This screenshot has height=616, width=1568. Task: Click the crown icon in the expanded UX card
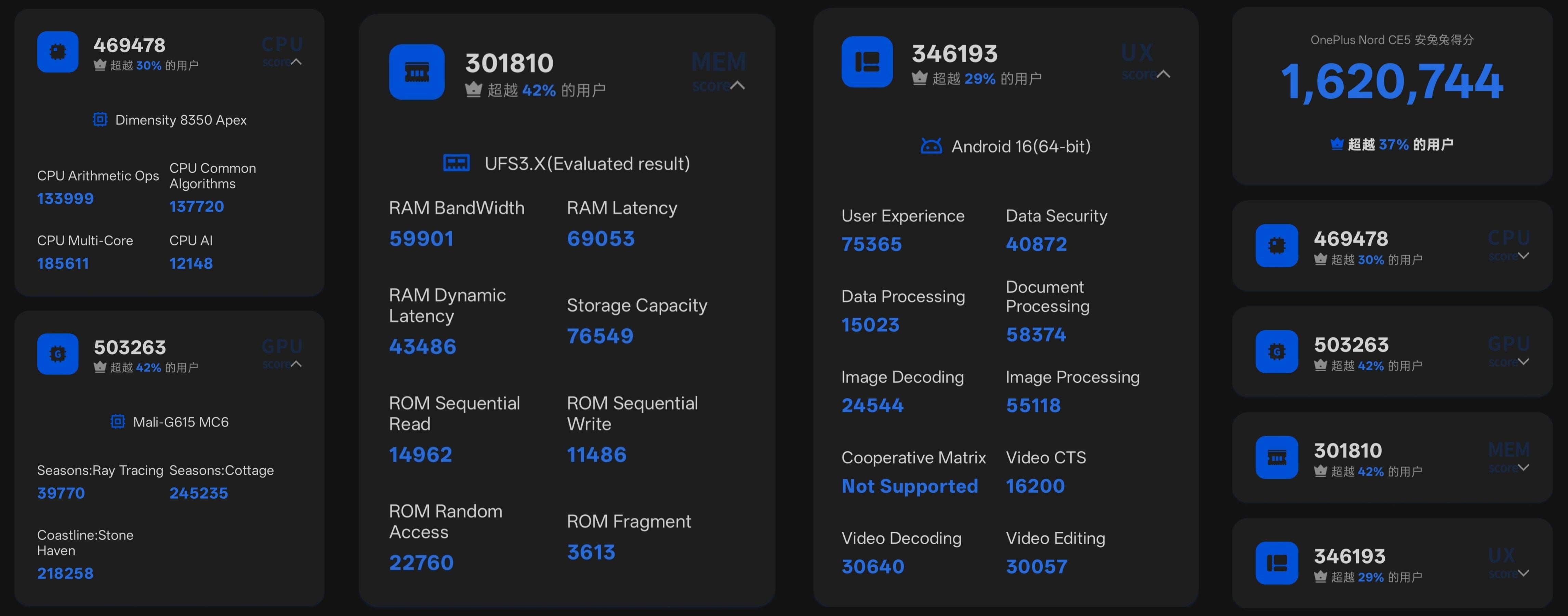pos(920,78)
